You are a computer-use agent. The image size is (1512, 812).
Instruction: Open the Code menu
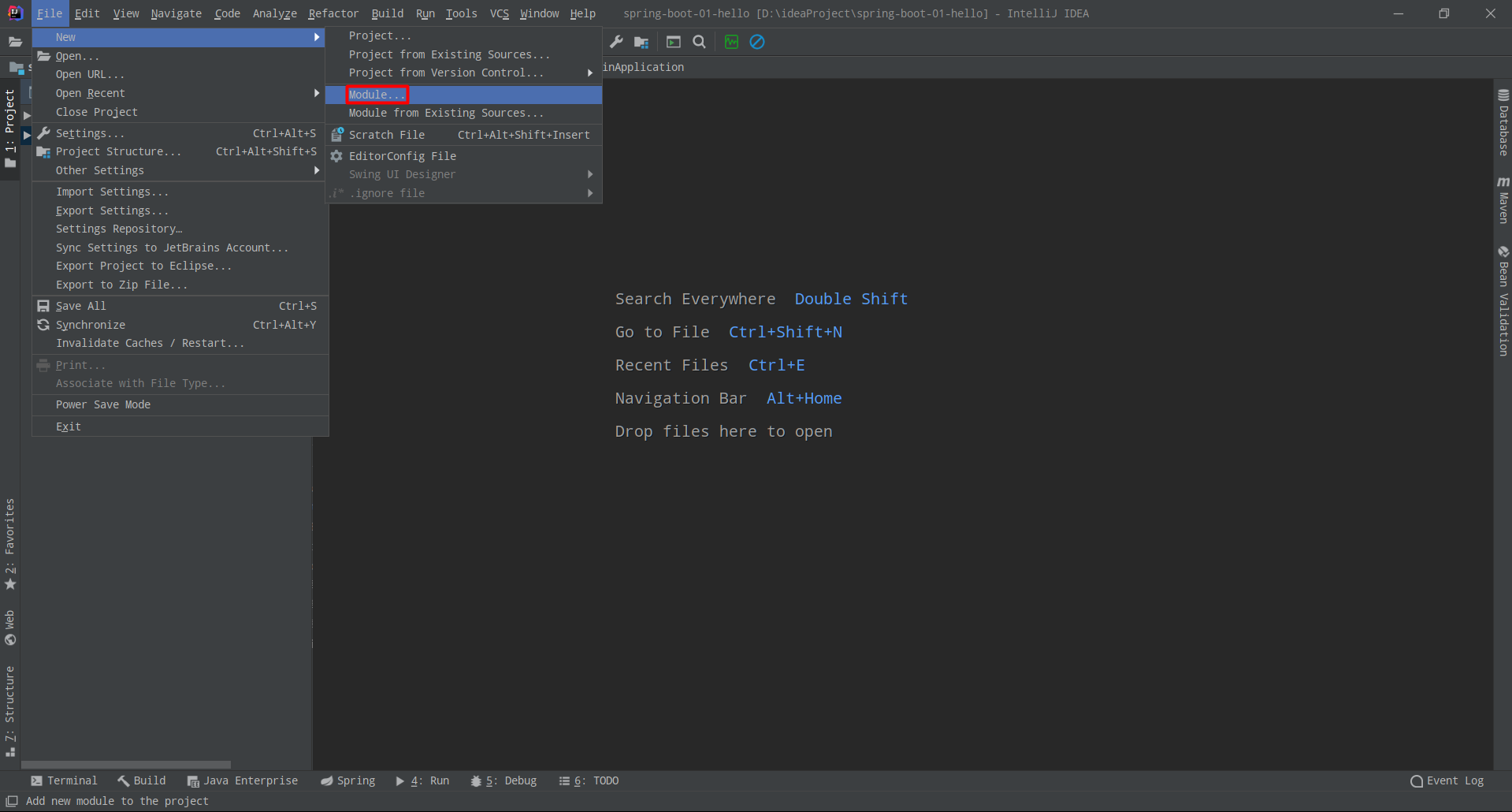(x=228, y=13)
